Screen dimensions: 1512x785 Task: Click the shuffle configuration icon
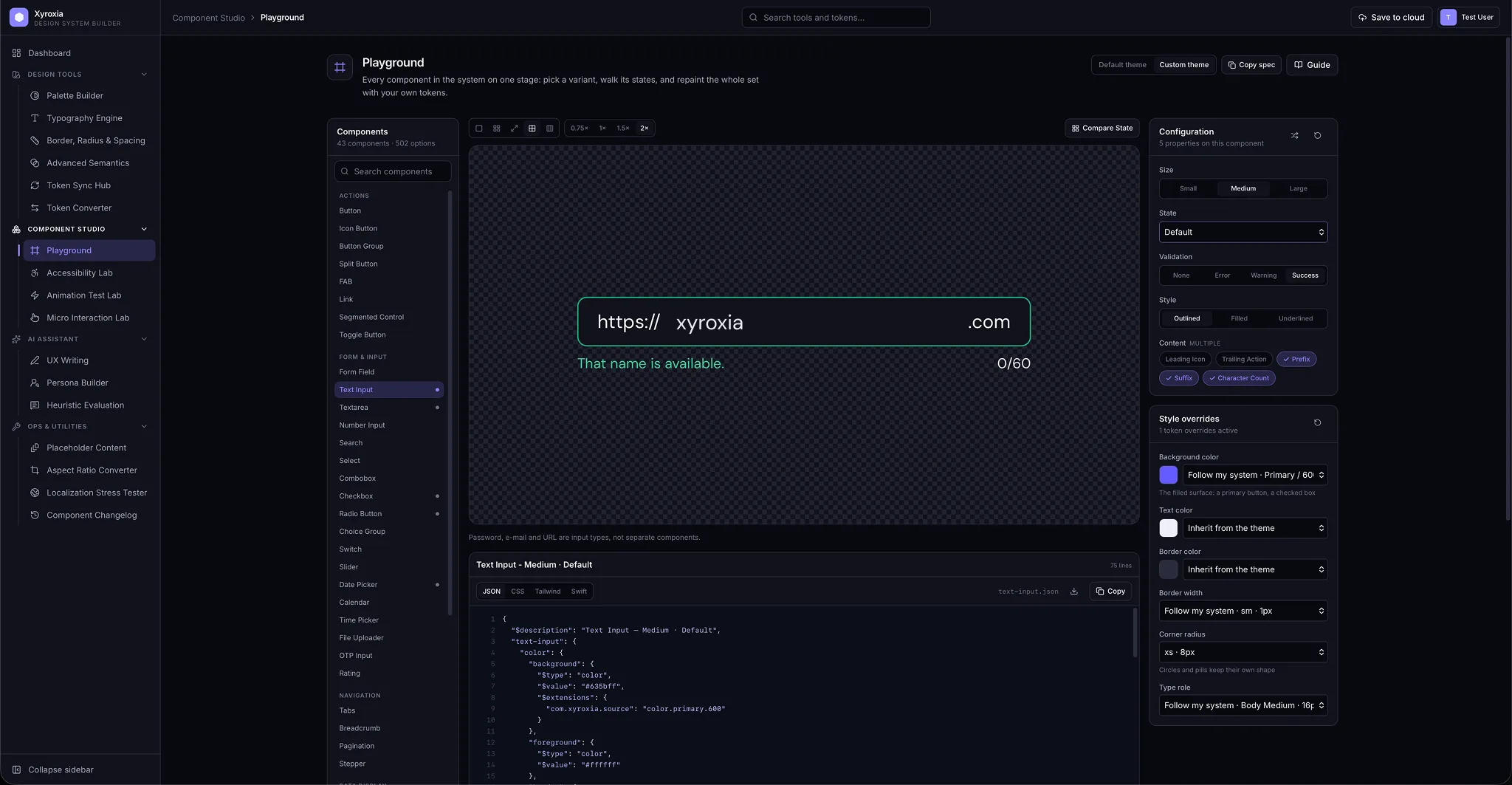click(x=1294, y=136)
